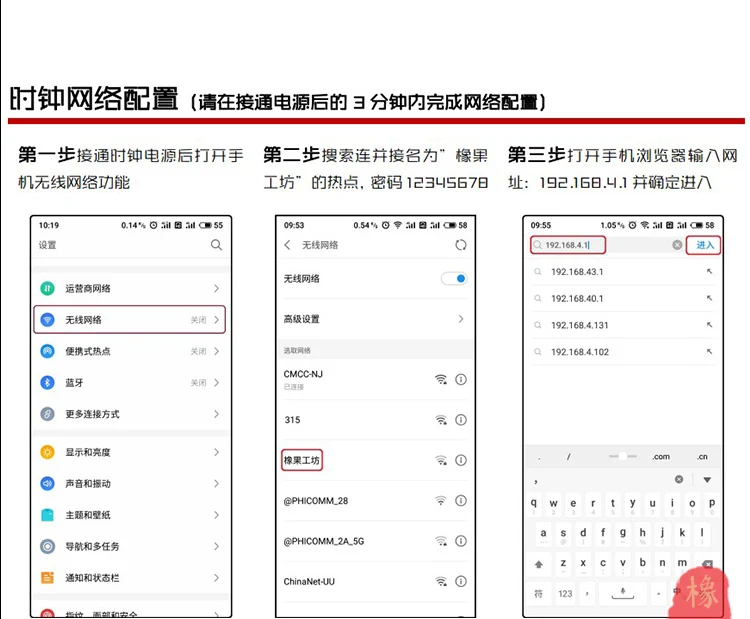The height and width of the screenshot is (619, 750).
Task: Tap the 便携式热点 hotspot icon
Action: click(47, 351)
